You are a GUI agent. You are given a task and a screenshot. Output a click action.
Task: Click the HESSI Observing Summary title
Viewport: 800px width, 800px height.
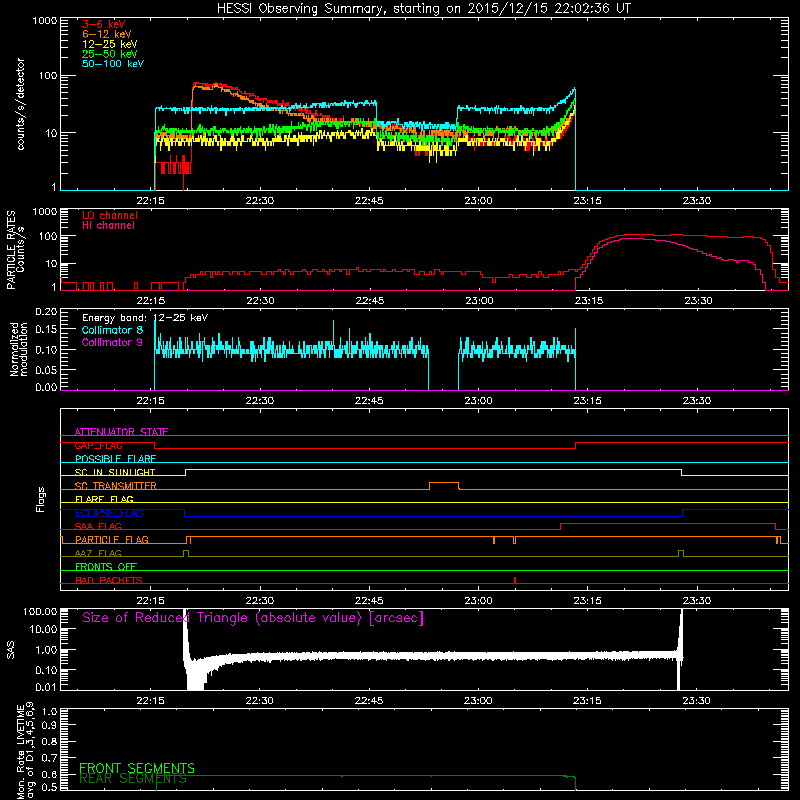tap(423, 8)
